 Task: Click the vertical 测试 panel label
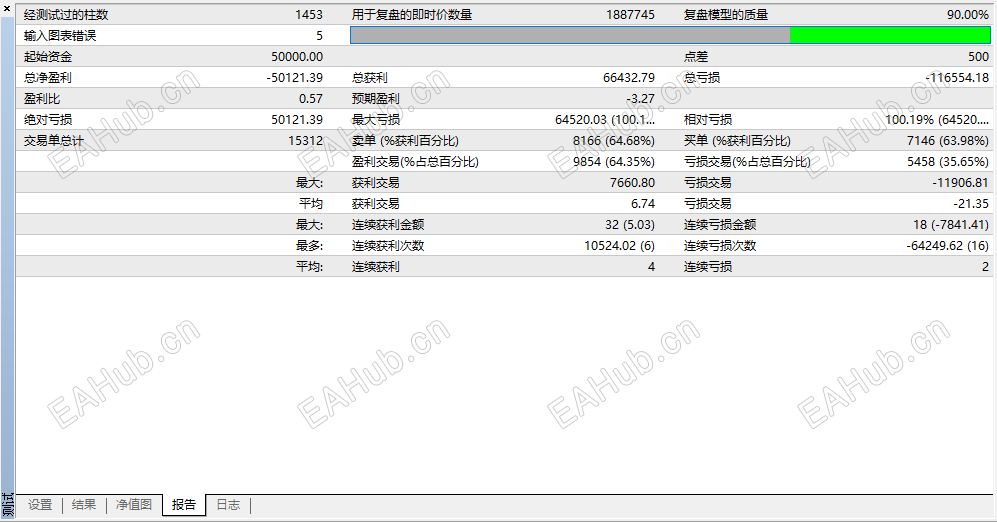(8, 505)
